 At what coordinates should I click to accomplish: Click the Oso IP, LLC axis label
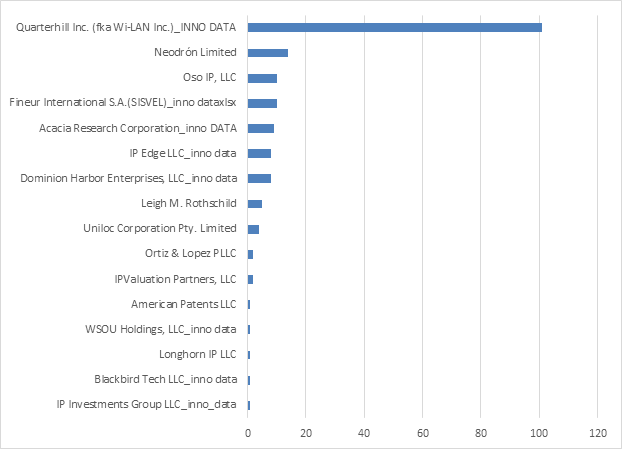(209, 77)
